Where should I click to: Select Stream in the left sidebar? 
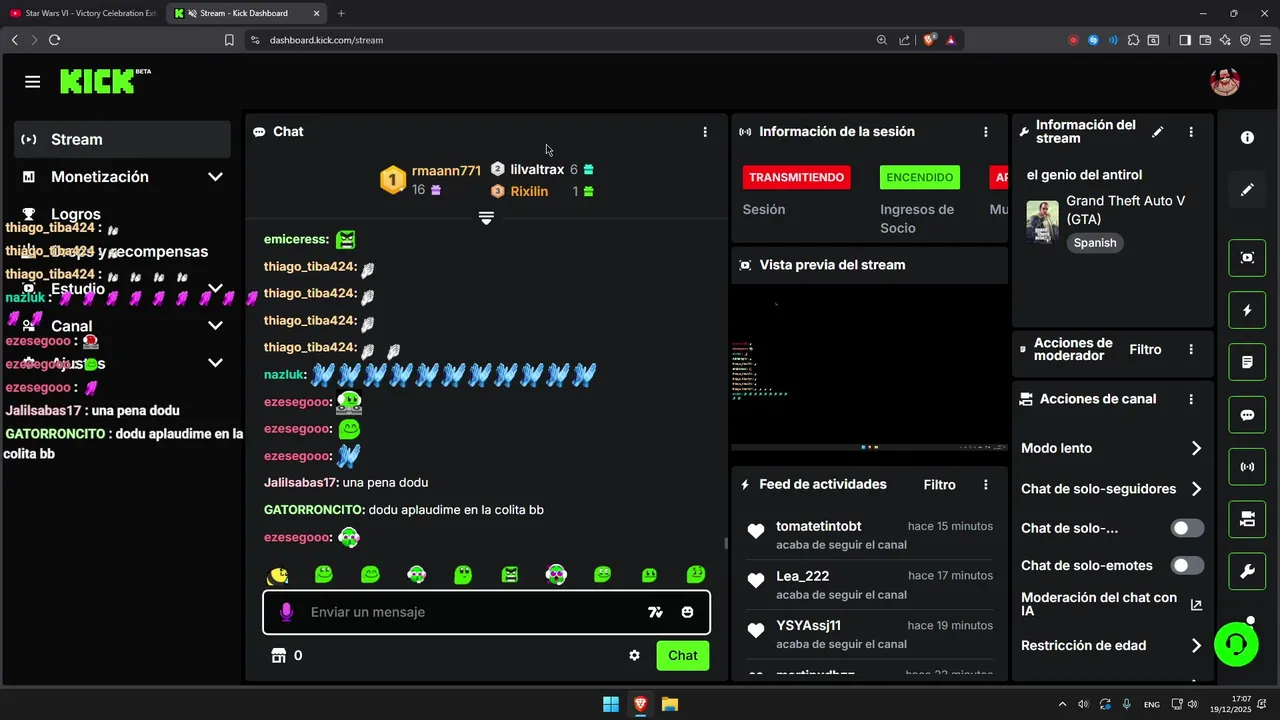click(122, 140)
